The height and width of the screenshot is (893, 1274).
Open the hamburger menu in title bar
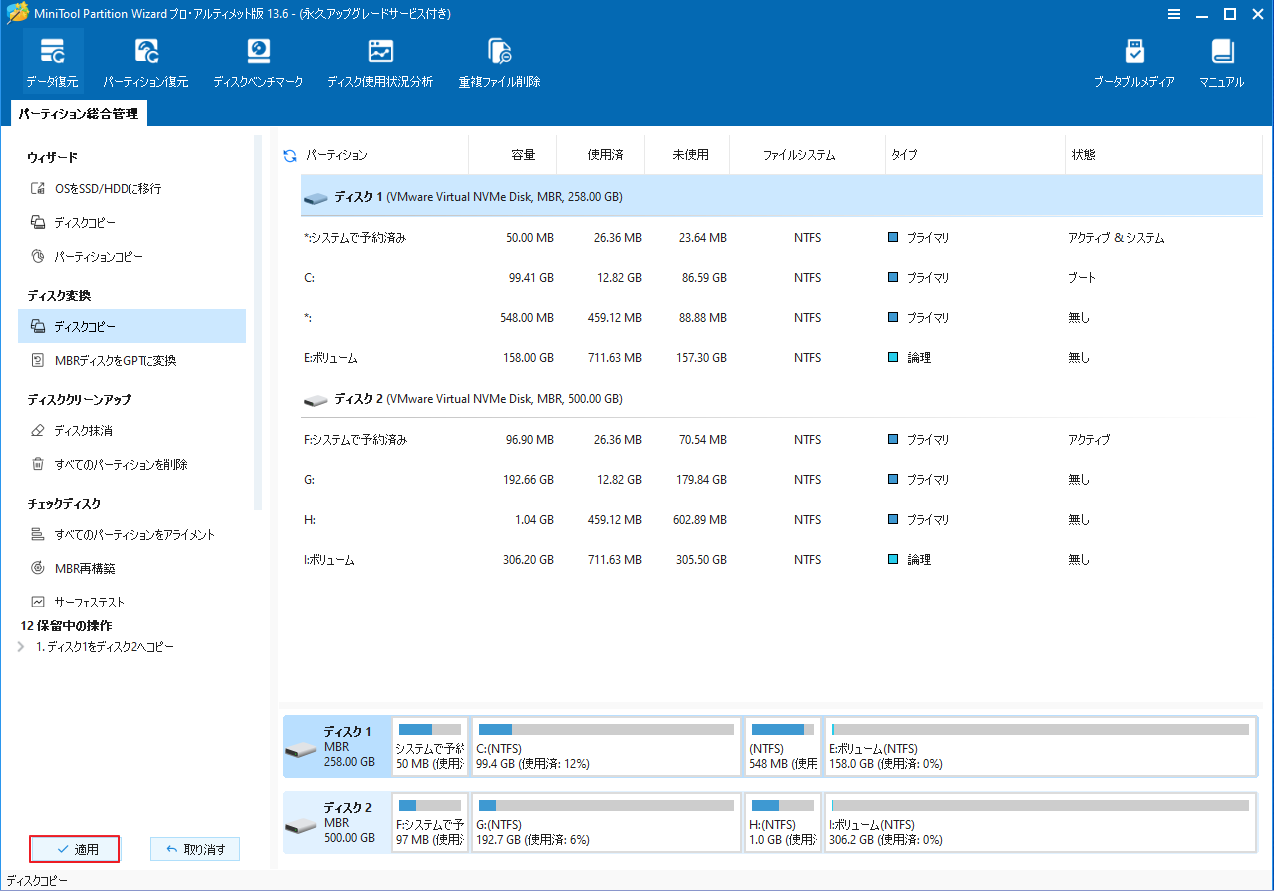1173,14
